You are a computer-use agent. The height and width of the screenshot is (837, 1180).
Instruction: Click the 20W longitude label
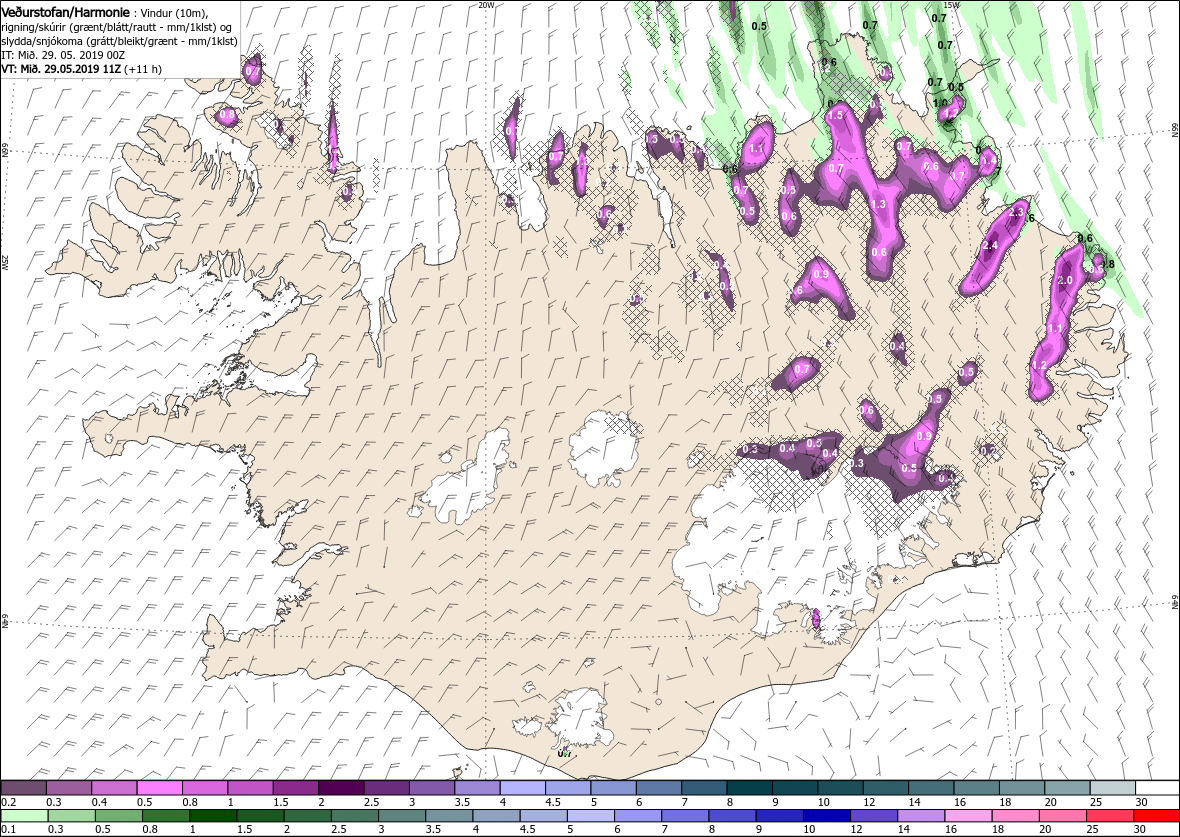[487, 5]
